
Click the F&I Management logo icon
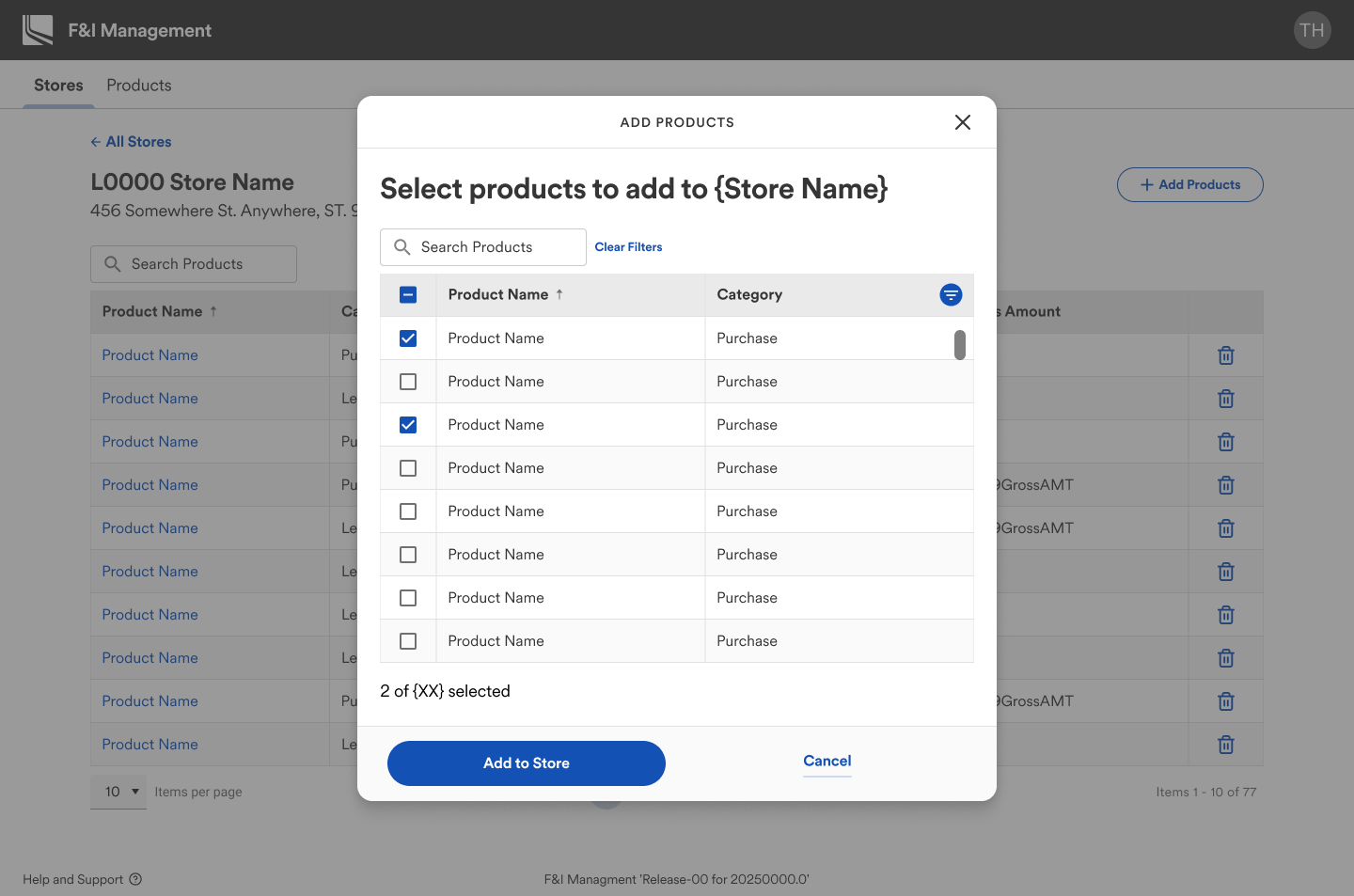(x=38, y=30)
